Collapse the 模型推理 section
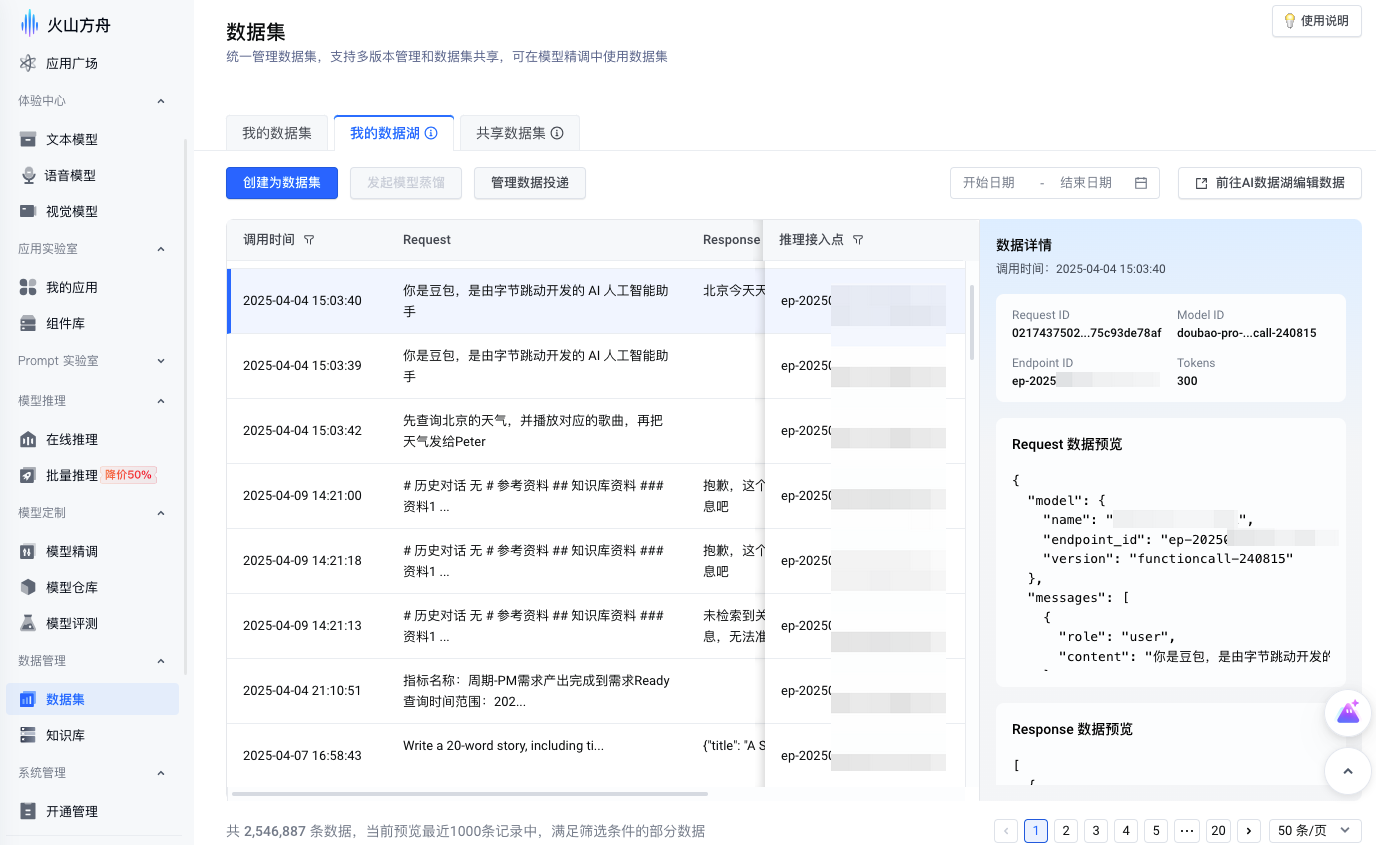Viewport: 1376px width, 845px height. click(x=161, y=401)
